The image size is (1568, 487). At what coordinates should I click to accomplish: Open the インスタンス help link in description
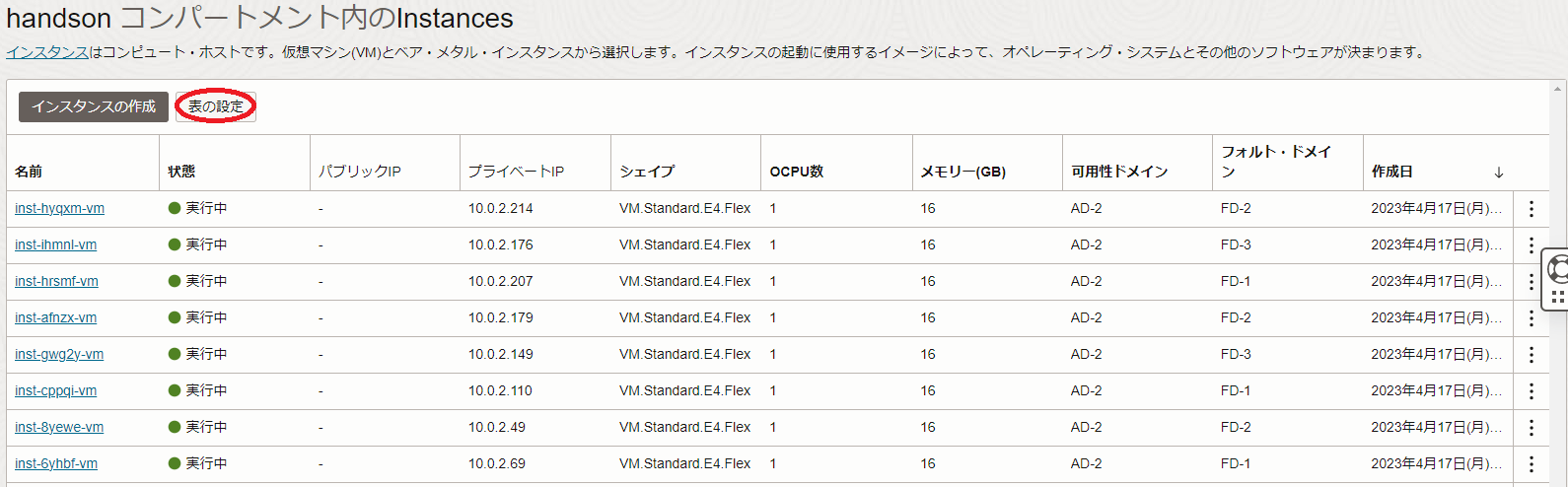pos(47,52)
